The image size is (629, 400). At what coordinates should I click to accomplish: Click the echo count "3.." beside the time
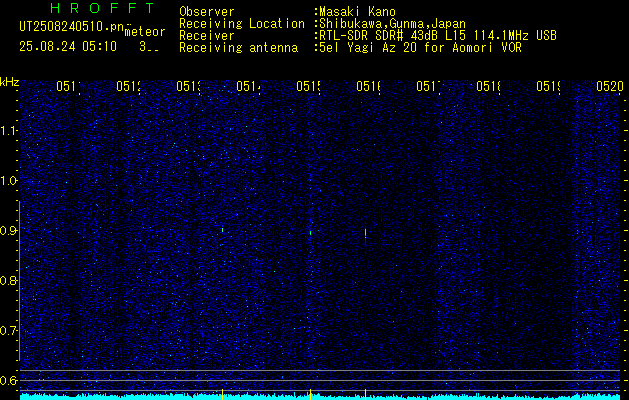coord(149,47)
